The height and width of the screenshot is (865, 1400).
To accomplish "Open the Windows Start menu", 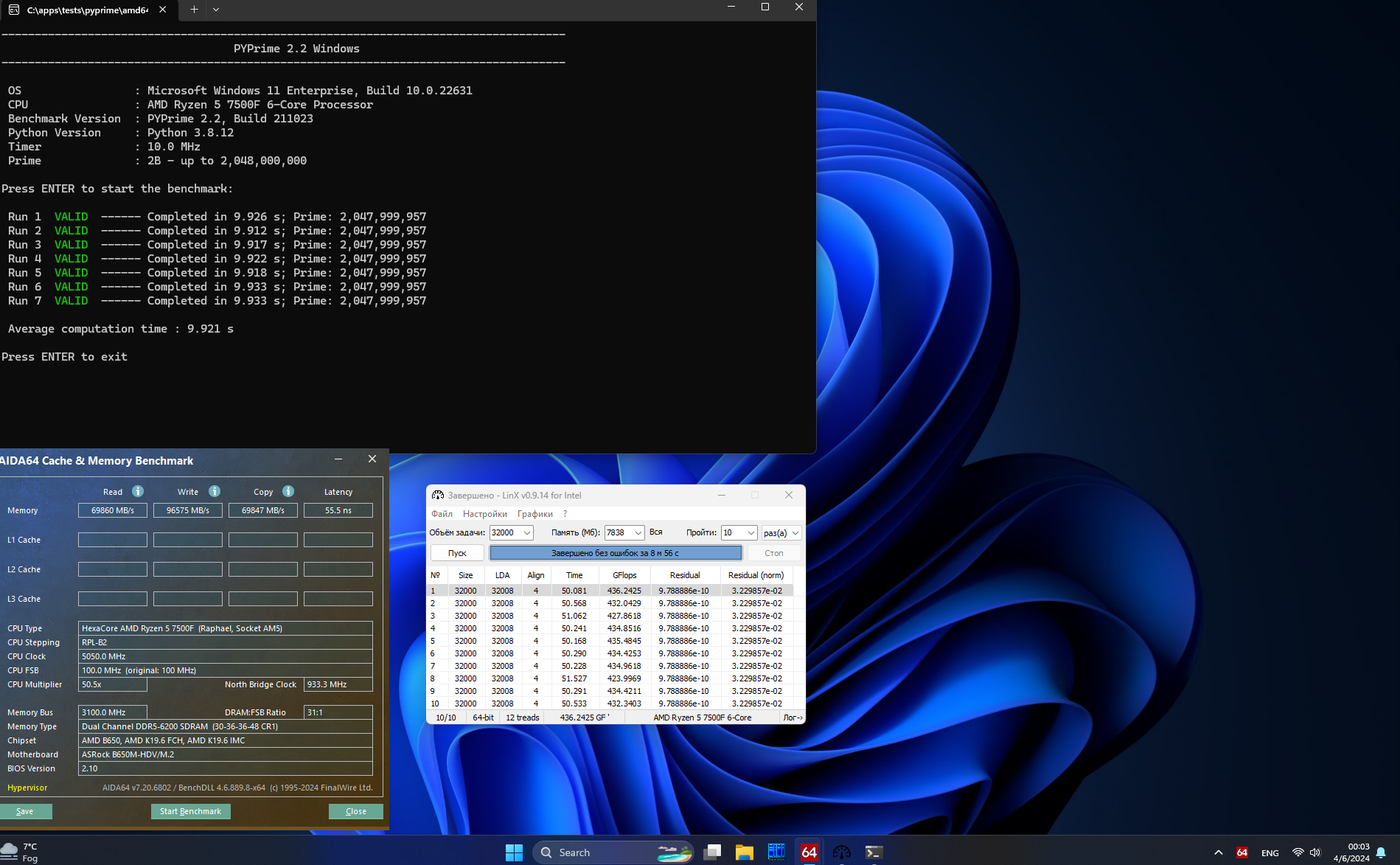I will click(514, 852).
